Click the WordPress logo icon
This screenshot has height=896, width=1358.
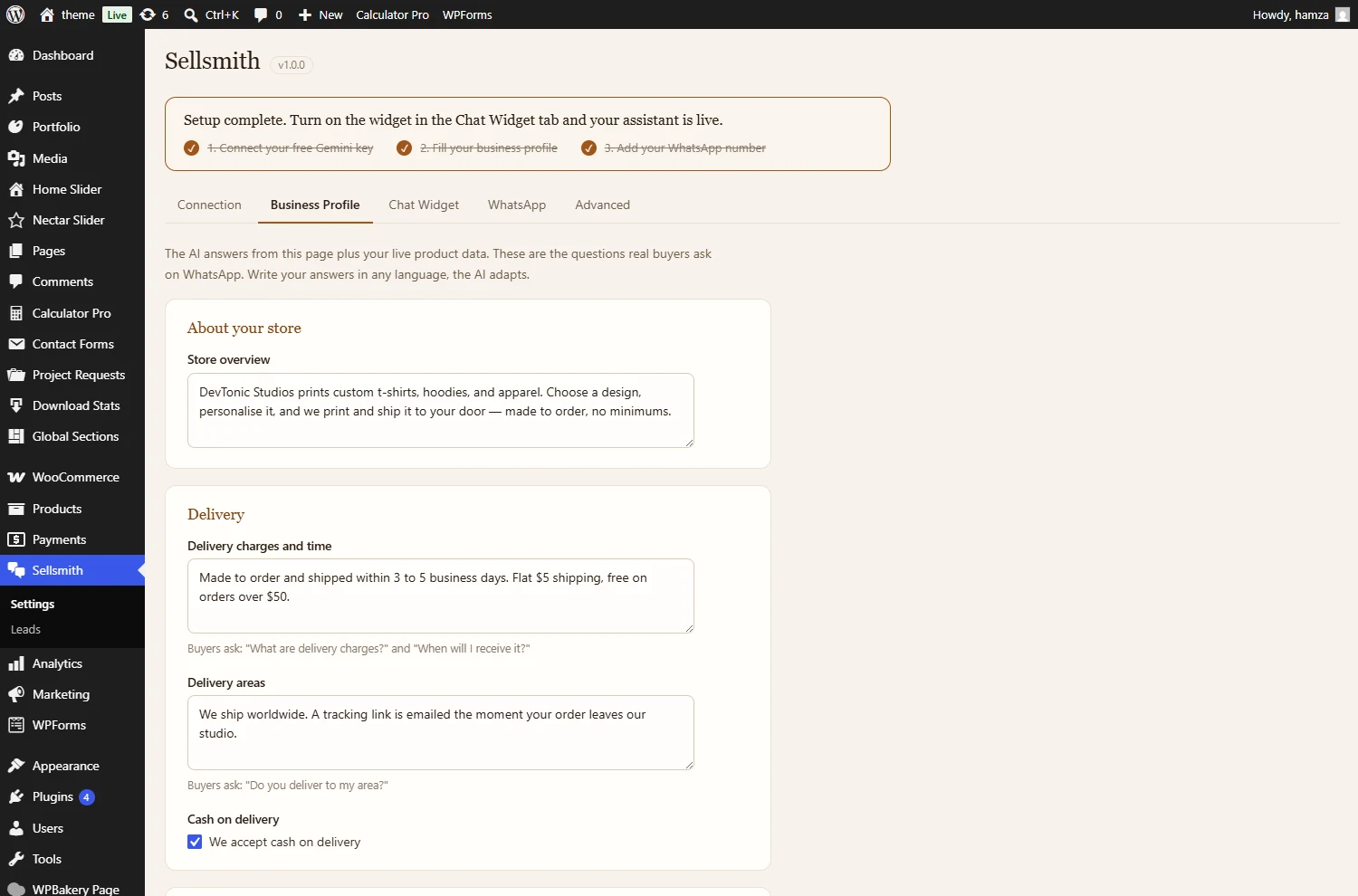click(x=15, y=14)
